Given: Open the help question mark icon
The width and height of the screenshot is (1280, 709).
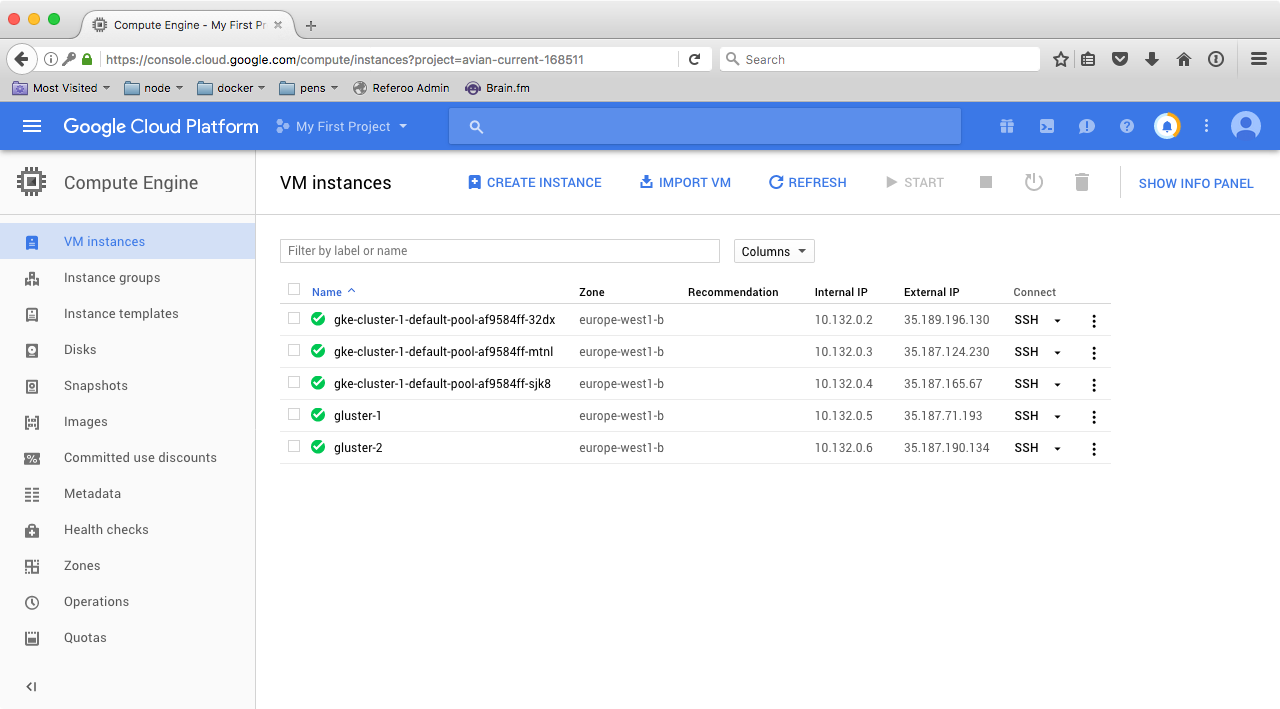Looking at the screenshot, I should coord(1127,126).
